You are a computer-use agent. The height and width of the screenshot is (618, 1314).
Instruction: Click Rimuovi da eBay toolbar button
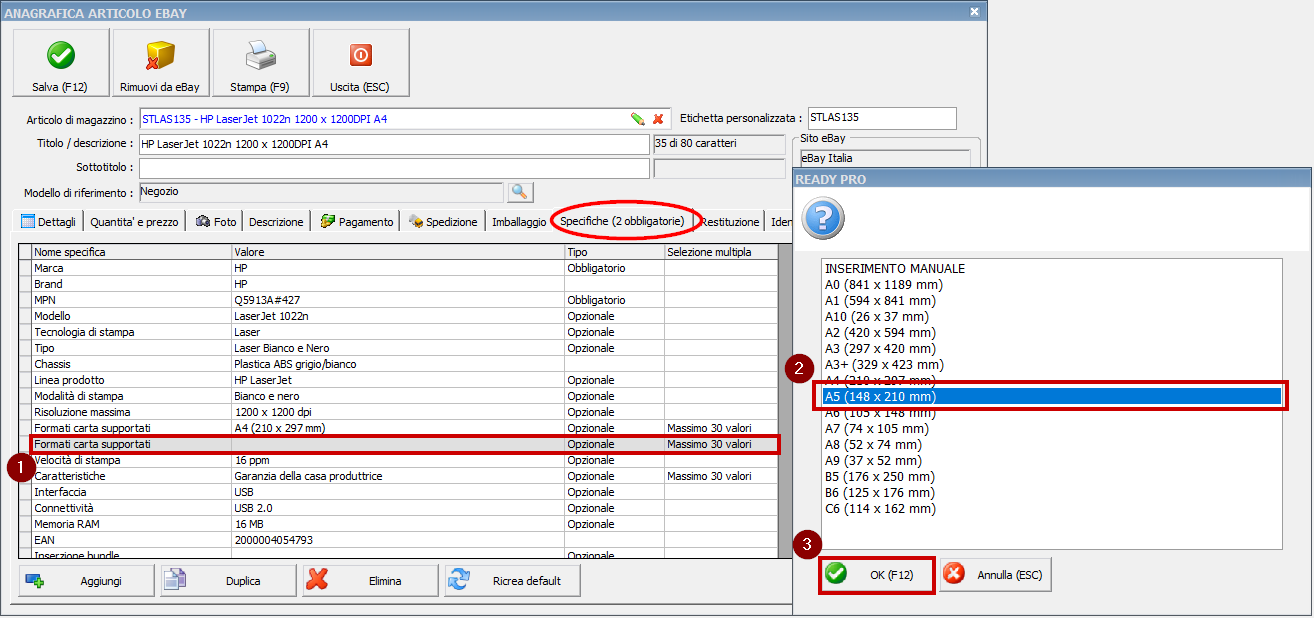(160, 62)
